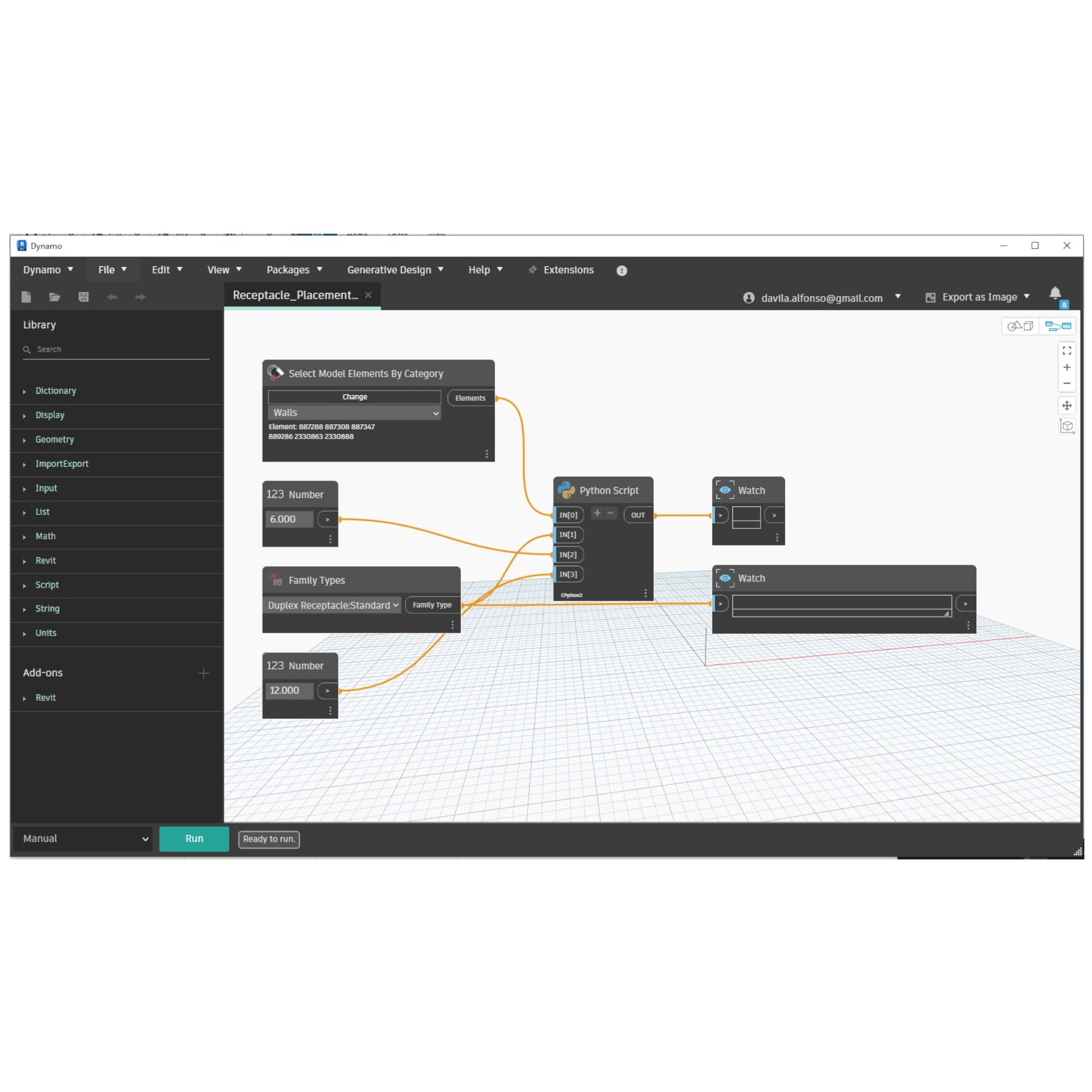Open options dots on Python Script node
This screenshot has height=1092, width=1092.
click(x=645, y=593)
